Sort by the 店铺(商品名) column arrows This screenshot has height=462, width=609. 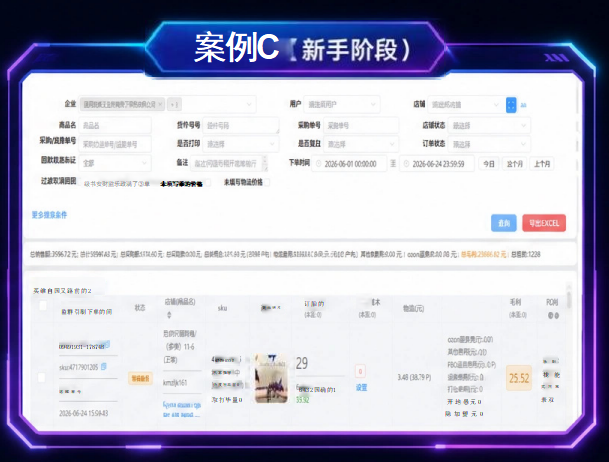169,315
